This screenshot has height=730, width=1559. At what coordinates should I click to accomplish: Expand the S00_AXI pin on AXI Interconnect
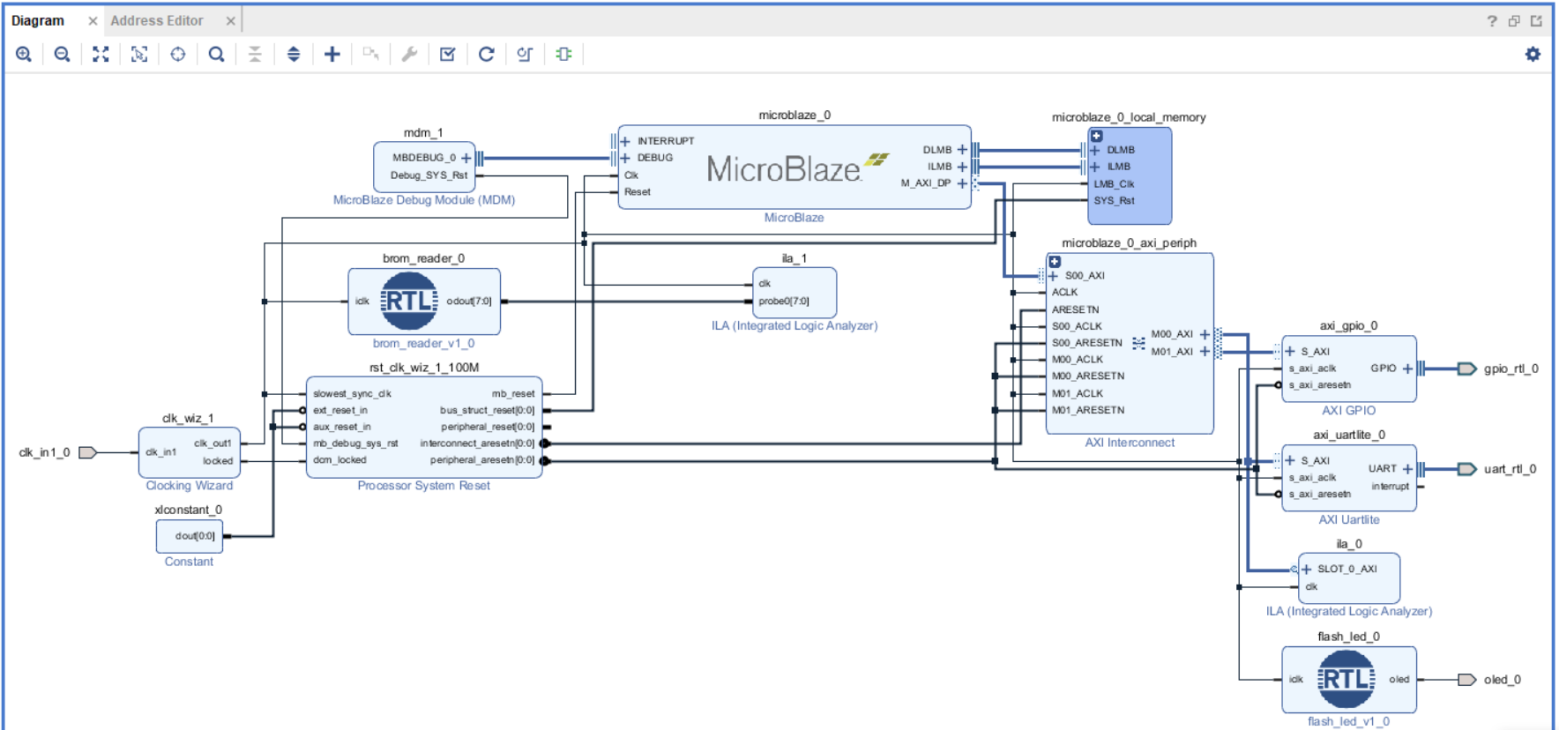click(1054, 275)
